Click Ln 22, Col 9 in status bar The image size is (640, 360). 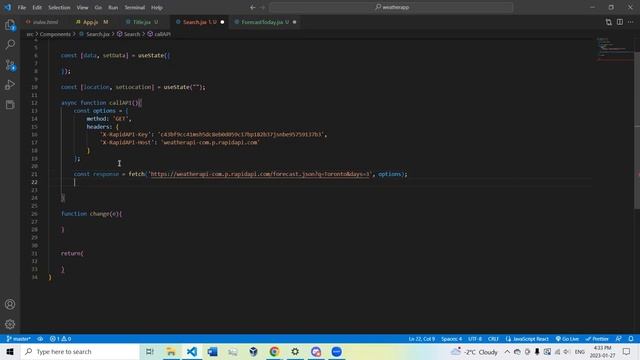pyautogui.click(x=422, y=339)
